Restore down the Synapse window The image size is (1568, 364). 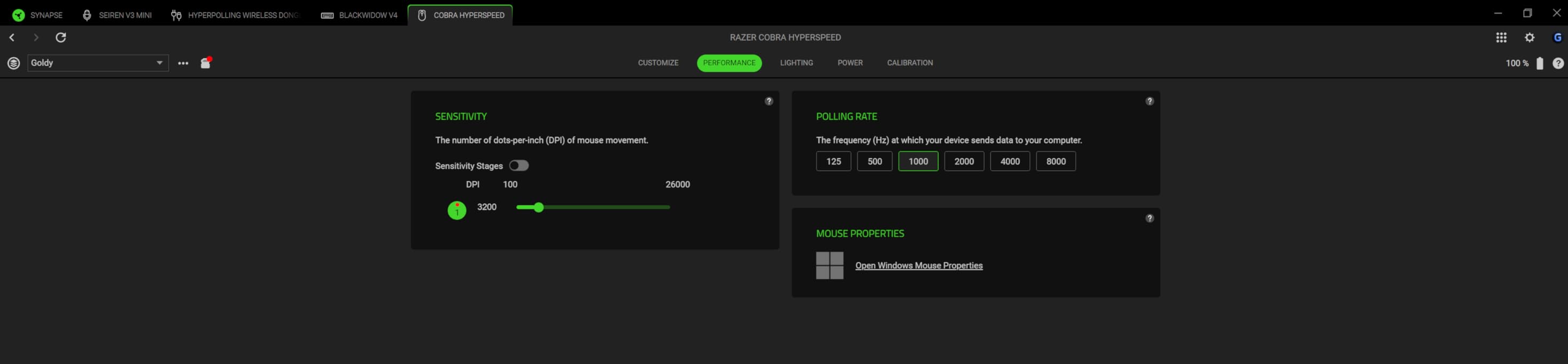pyautogui.click(x=1527, y=13)
